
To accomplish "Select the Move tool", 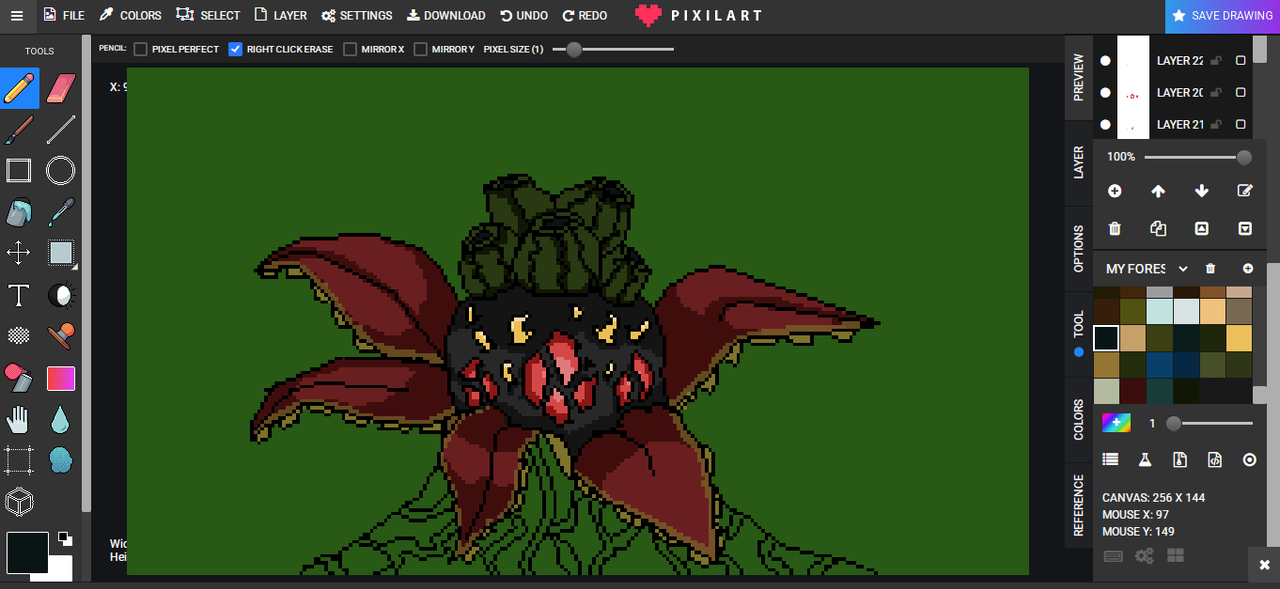I will (19, 253).
